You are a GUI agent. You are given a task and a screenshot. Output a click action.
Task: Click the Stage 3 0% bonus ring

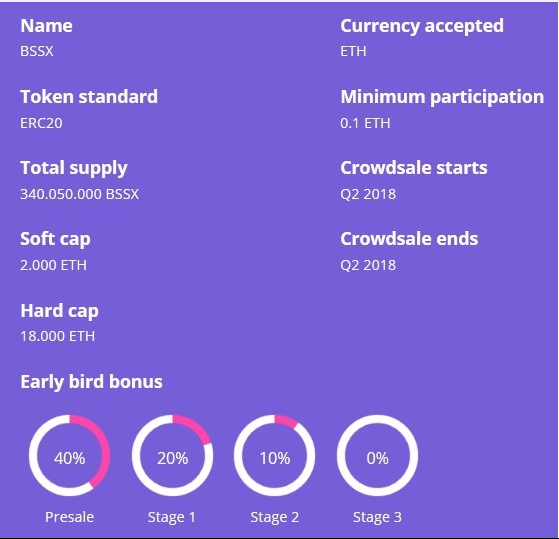click(377, 456)
